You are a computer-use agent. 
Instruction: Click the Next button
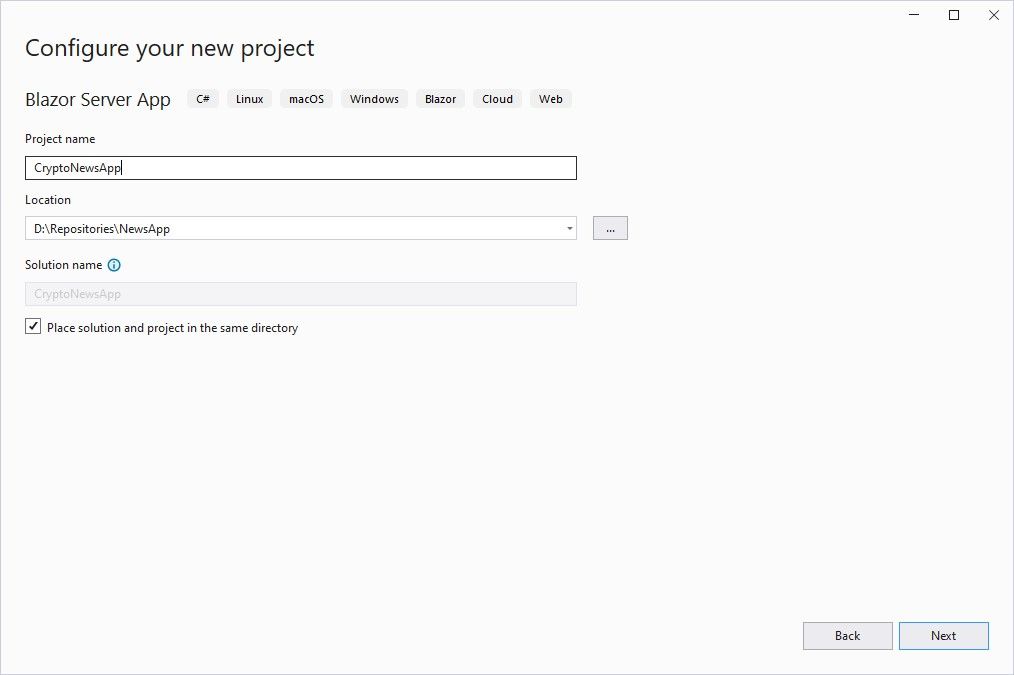[943, 635]
